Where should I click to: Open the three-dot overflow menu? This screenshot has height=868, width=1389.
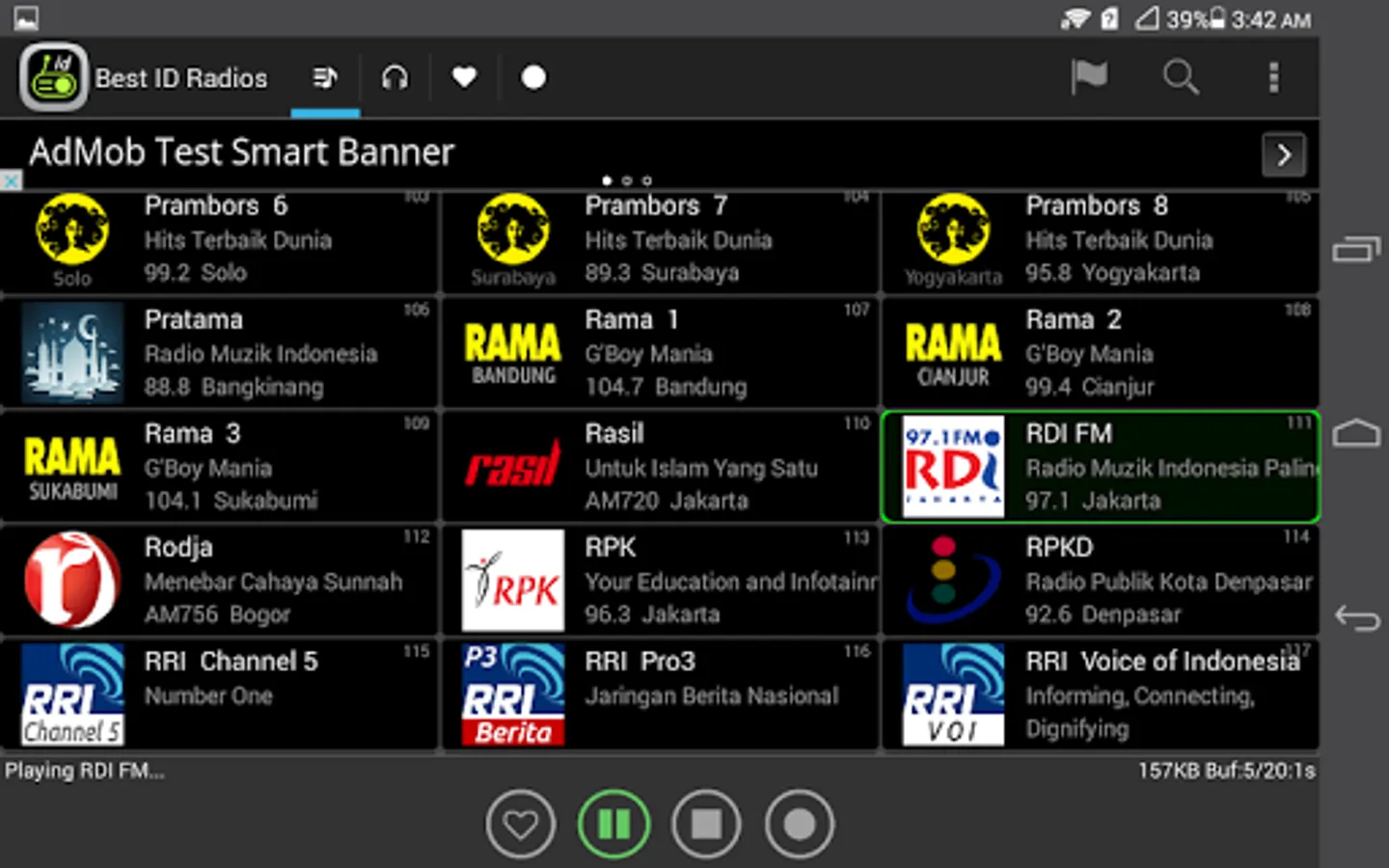click(1273, 77)
